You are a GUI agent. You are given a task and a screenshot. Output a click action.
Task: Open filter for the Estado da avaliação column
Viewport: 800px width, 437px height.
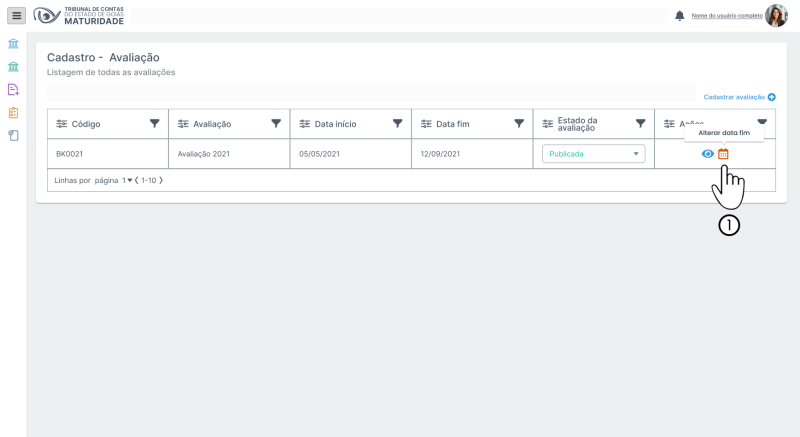[x=640, y=123]
